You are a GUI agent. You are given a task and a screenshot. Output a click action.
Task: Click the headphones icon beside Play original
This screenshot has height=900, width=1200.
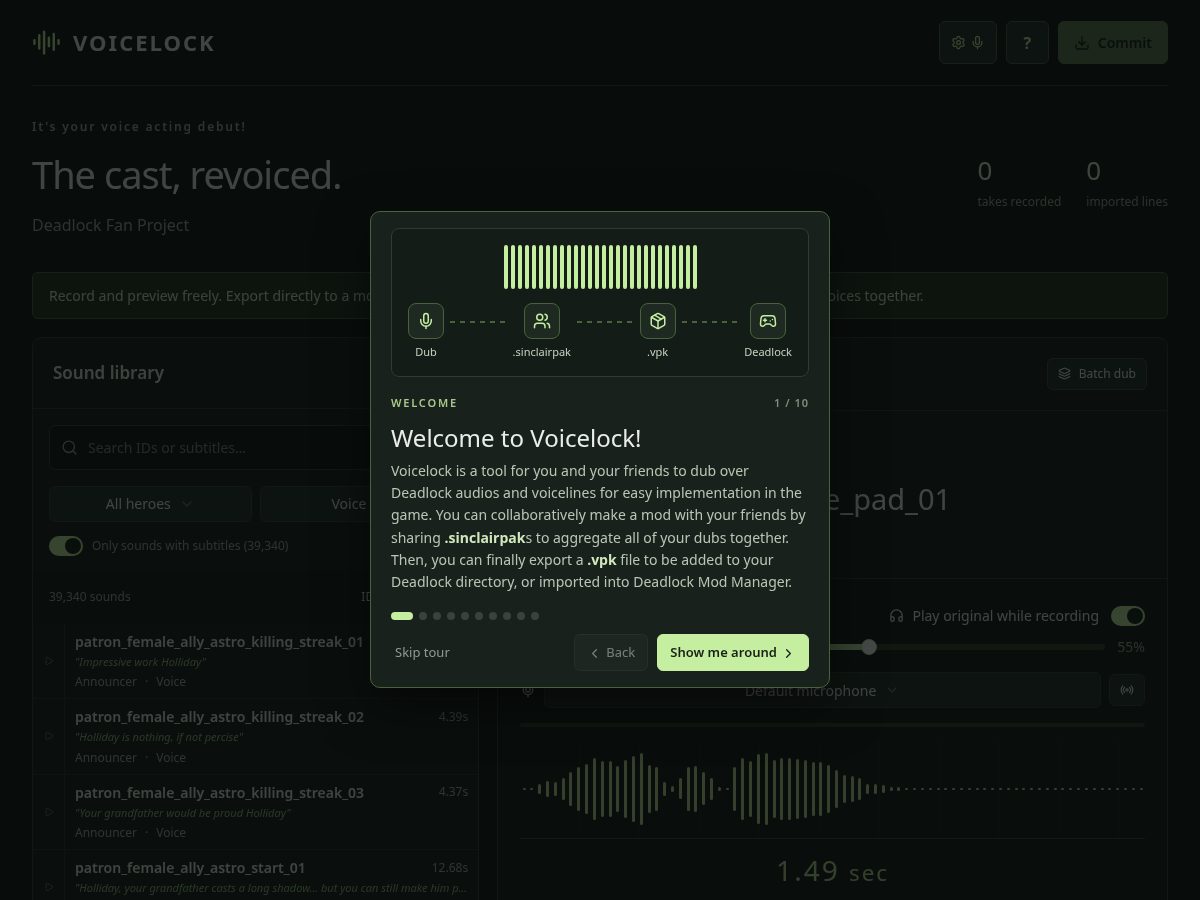[x=897, y=616]
